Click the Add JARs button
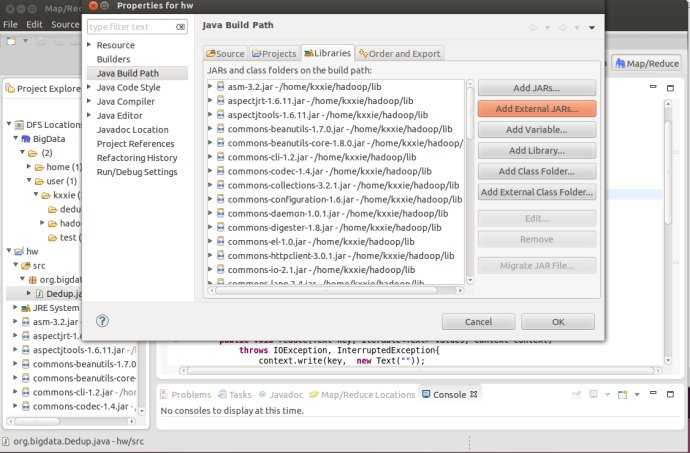Viewport: 690px width, 453px height. tap(537, 88)
